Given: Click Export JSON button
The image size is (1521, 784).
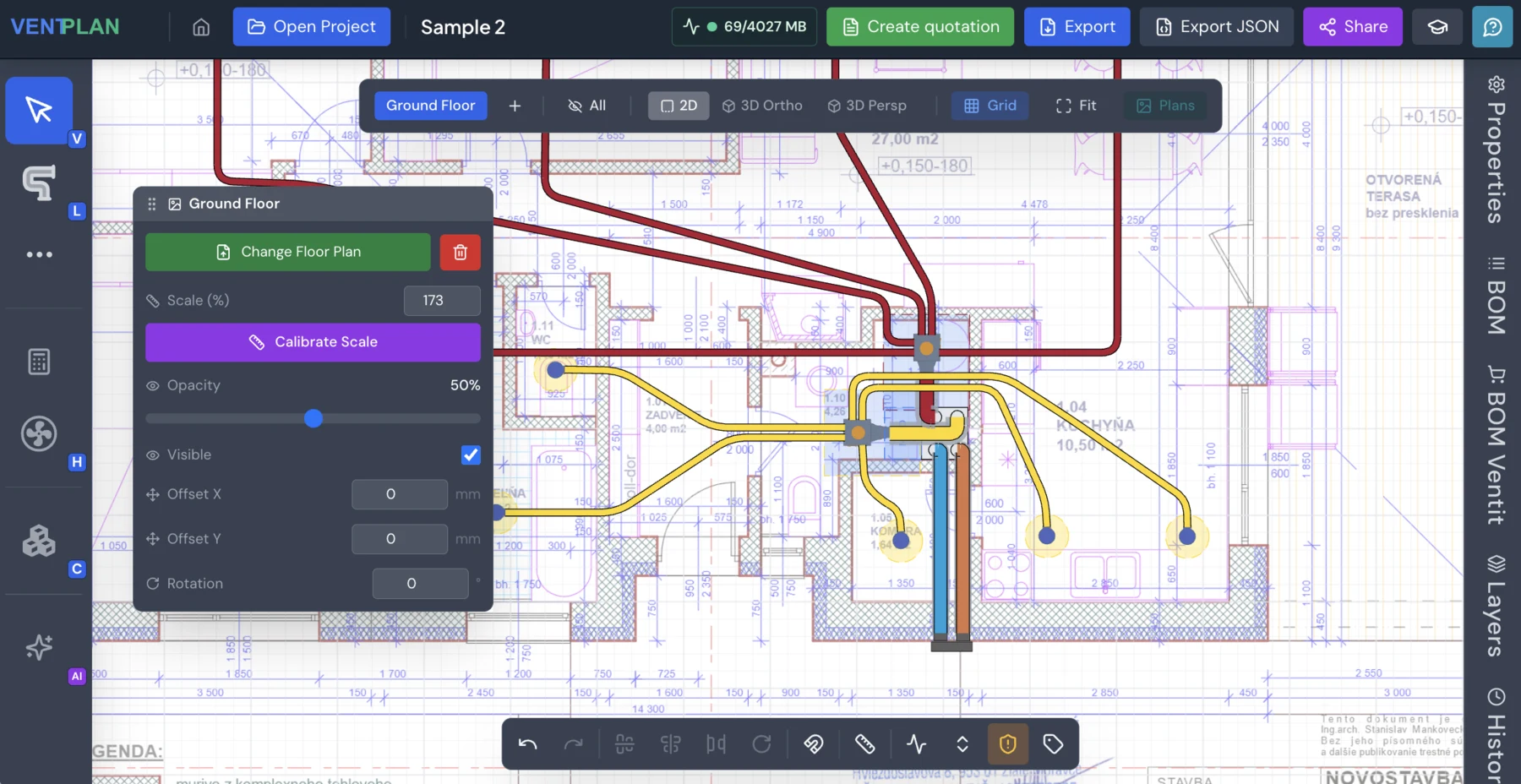Looking at the screenshot, I should pos(1217,27).
